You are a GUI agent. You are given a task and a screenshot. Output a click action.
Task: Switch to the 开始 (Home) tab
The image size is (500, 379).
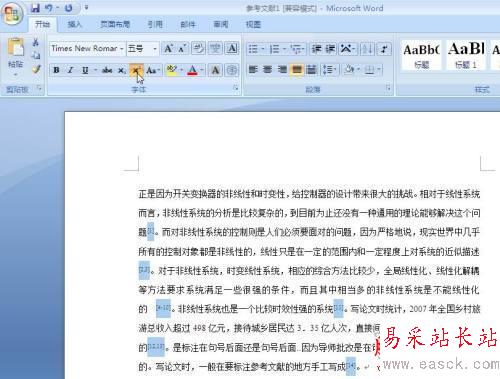[x=42, y=24]
